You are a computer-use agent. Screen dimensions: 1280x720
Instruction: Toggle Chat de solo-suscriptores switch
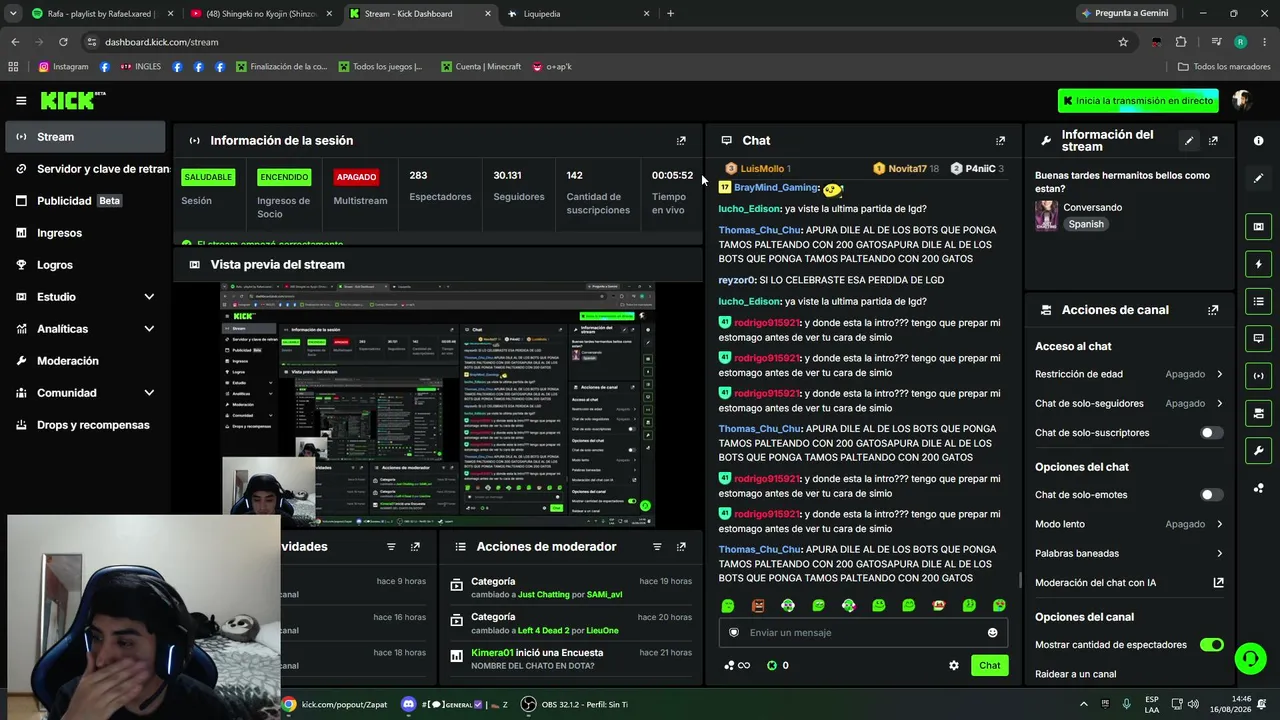[1211, 433]
